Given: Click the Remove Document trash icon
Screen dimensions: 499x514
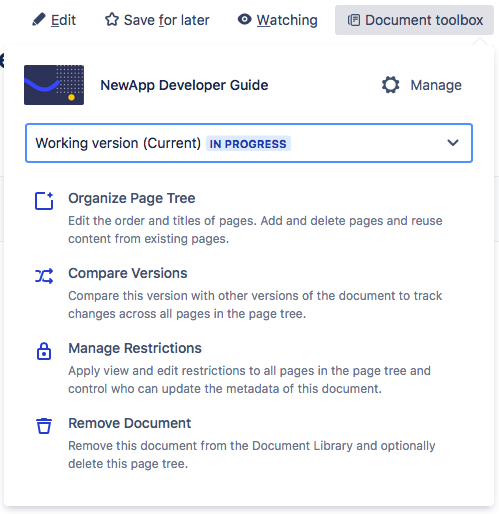Looking at the screenshot, I should click(44, 426).
